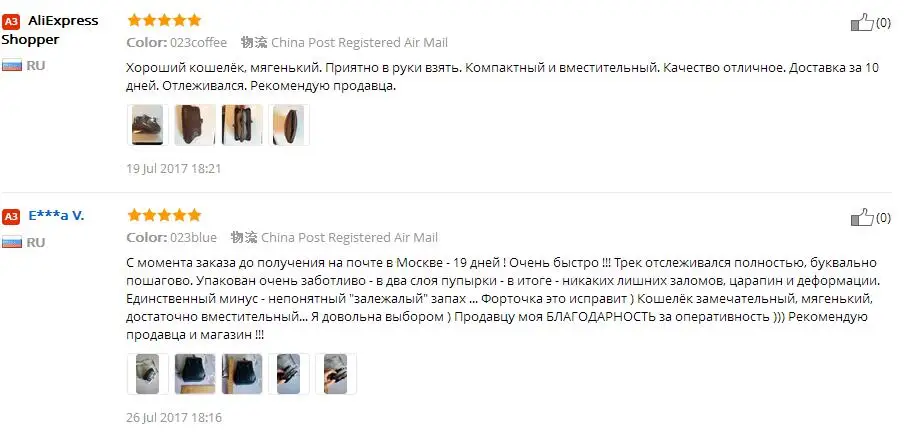Screen dimensions: 904x439
Task: Open AliExpress Shopper reviewer name
Action: [50, 30]
